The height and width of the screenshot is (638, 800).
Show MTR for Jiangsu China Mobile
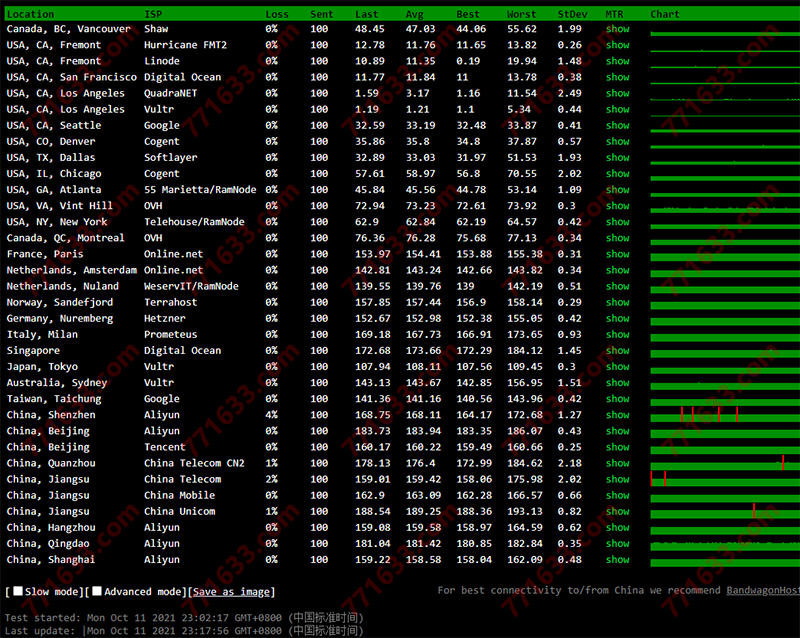point(617,495)
